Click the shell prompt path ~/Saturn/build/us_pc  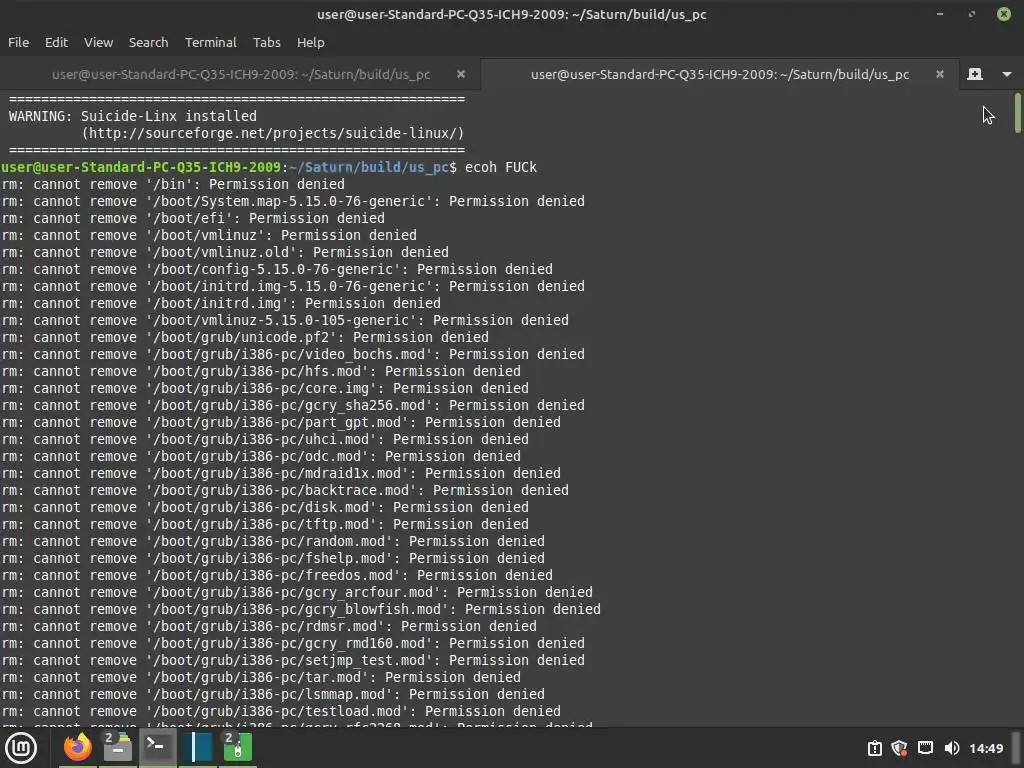tap(369, 167)
